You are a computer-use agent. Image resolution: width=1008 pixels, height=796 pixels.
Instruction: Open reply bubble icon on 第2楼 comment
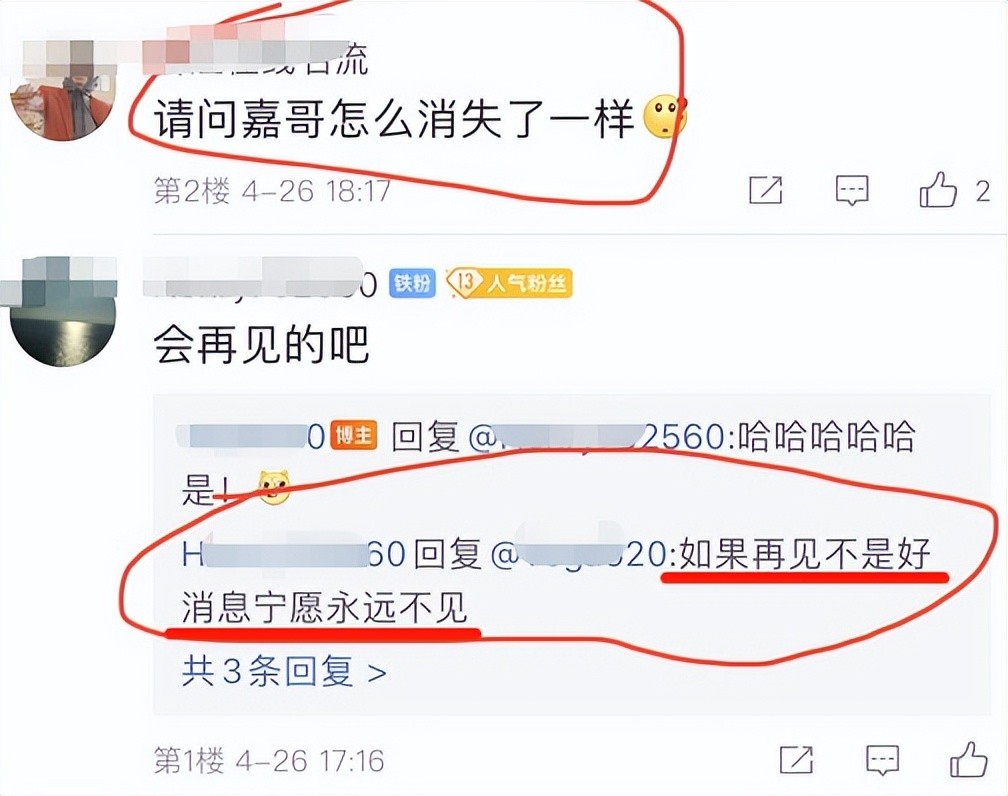[852, 190]
